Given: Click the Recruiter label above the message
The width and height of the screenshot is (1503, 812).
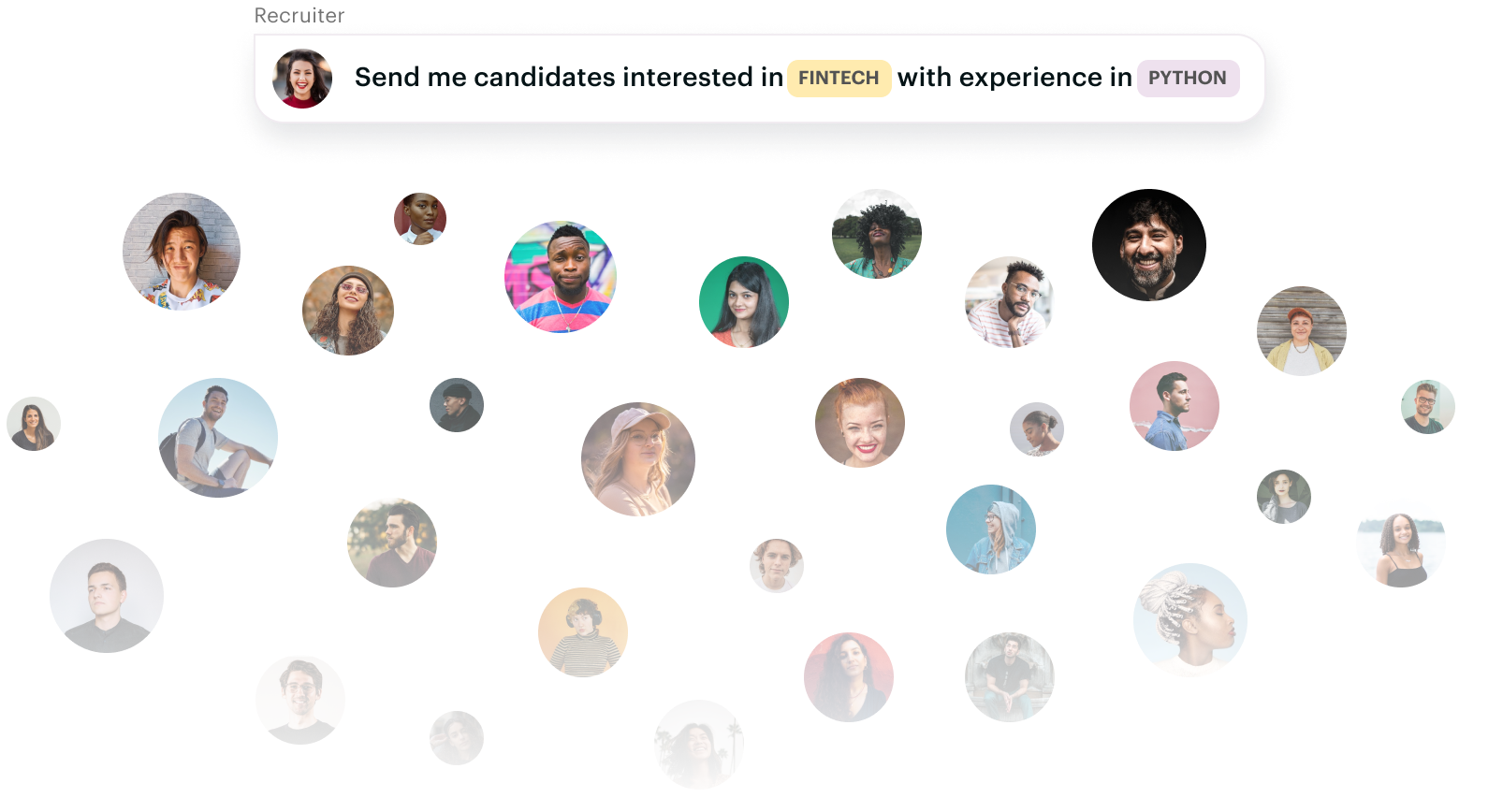Looking at the screenshot, I should pyautogui.click(x=299, y=16).
